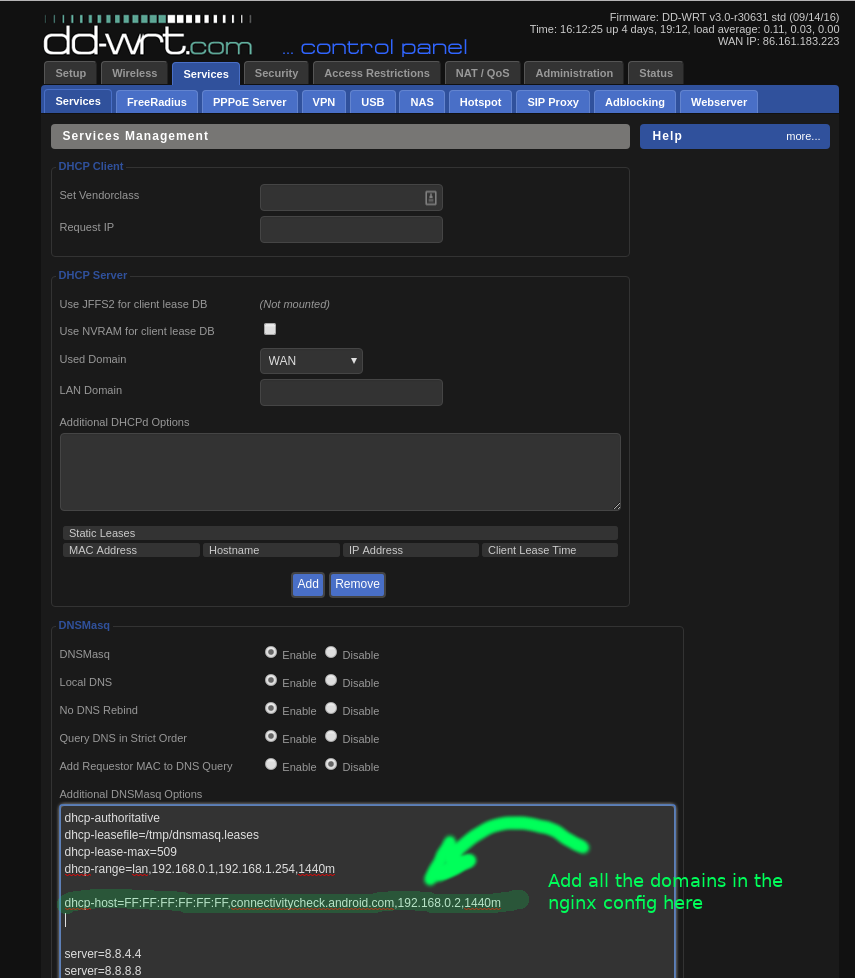Click the LAN Domain input field
Image resolution: width=855 pixels, height=978 pixels.
pos(351,392)
